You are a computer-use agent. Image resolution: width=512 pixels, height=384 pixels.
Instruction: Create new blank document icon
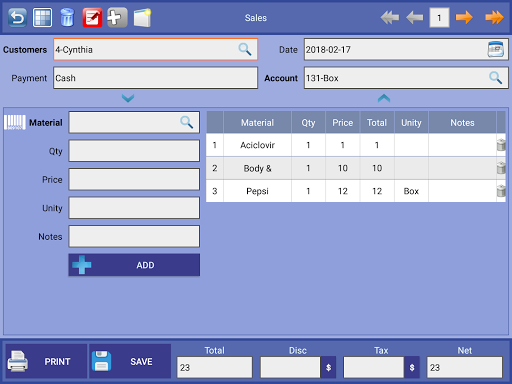(142, 17)
